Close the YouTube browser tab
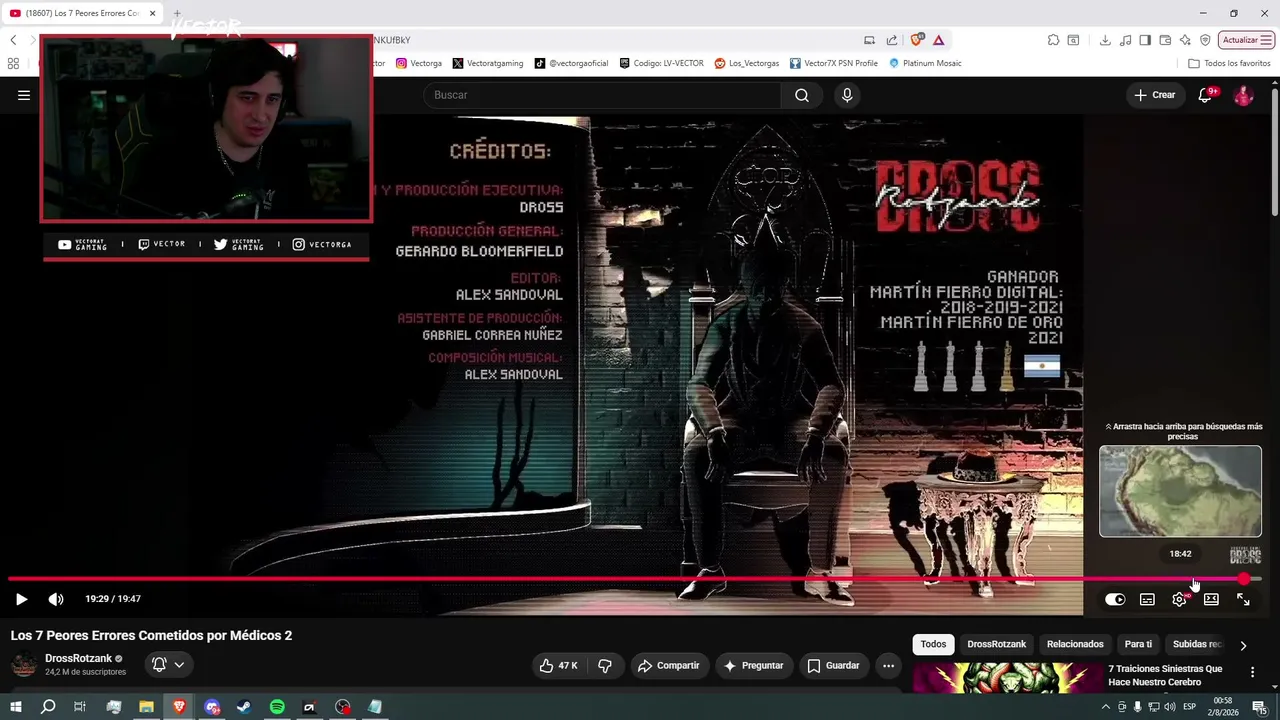Image resolution: width=1280 pixels, height=720 pixels. point(153,13)
